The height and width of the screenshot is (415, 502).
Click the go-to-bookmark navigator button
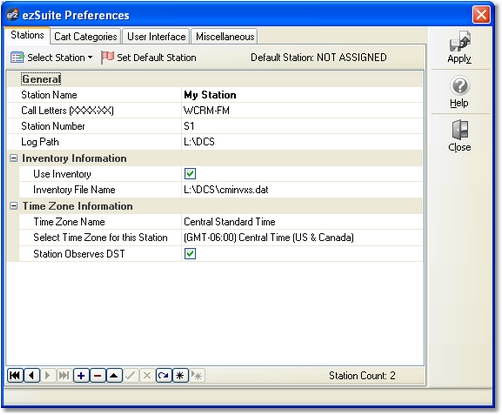pyautogui.click(x=197, y=376)
